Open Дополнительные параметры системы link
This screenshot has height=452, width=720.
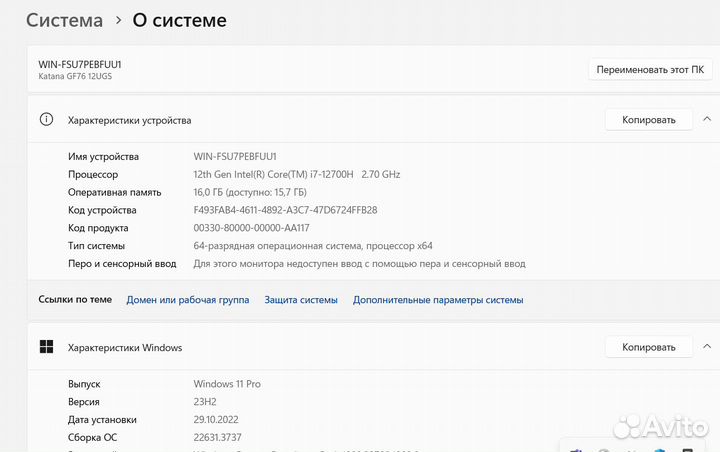point(438,300)
